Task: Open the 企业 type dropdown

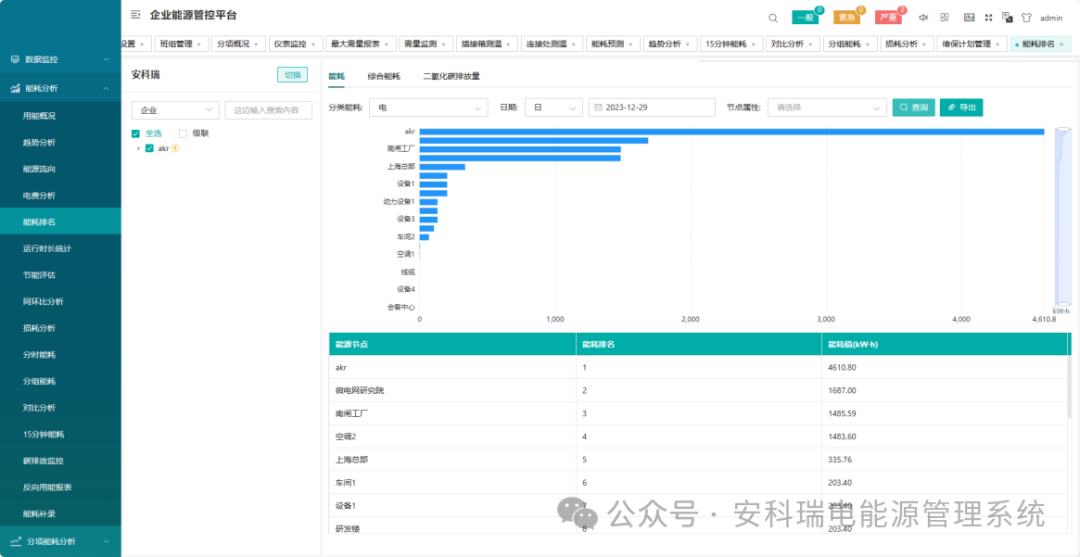Action: 176,110
